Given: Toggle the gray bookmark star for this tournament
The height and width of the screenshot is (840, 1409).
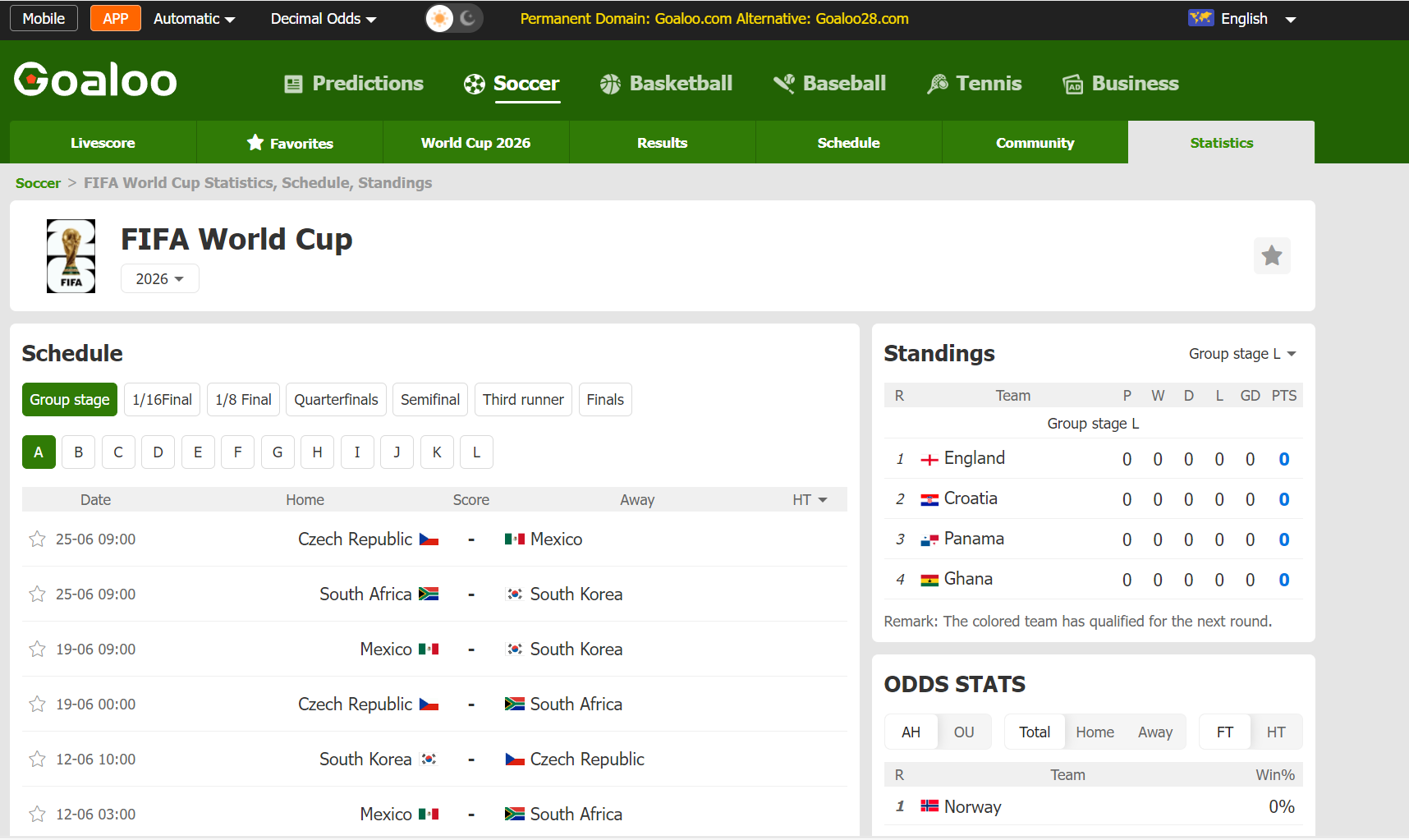Looking at the screenshot, I should (x=1272, y=255).
